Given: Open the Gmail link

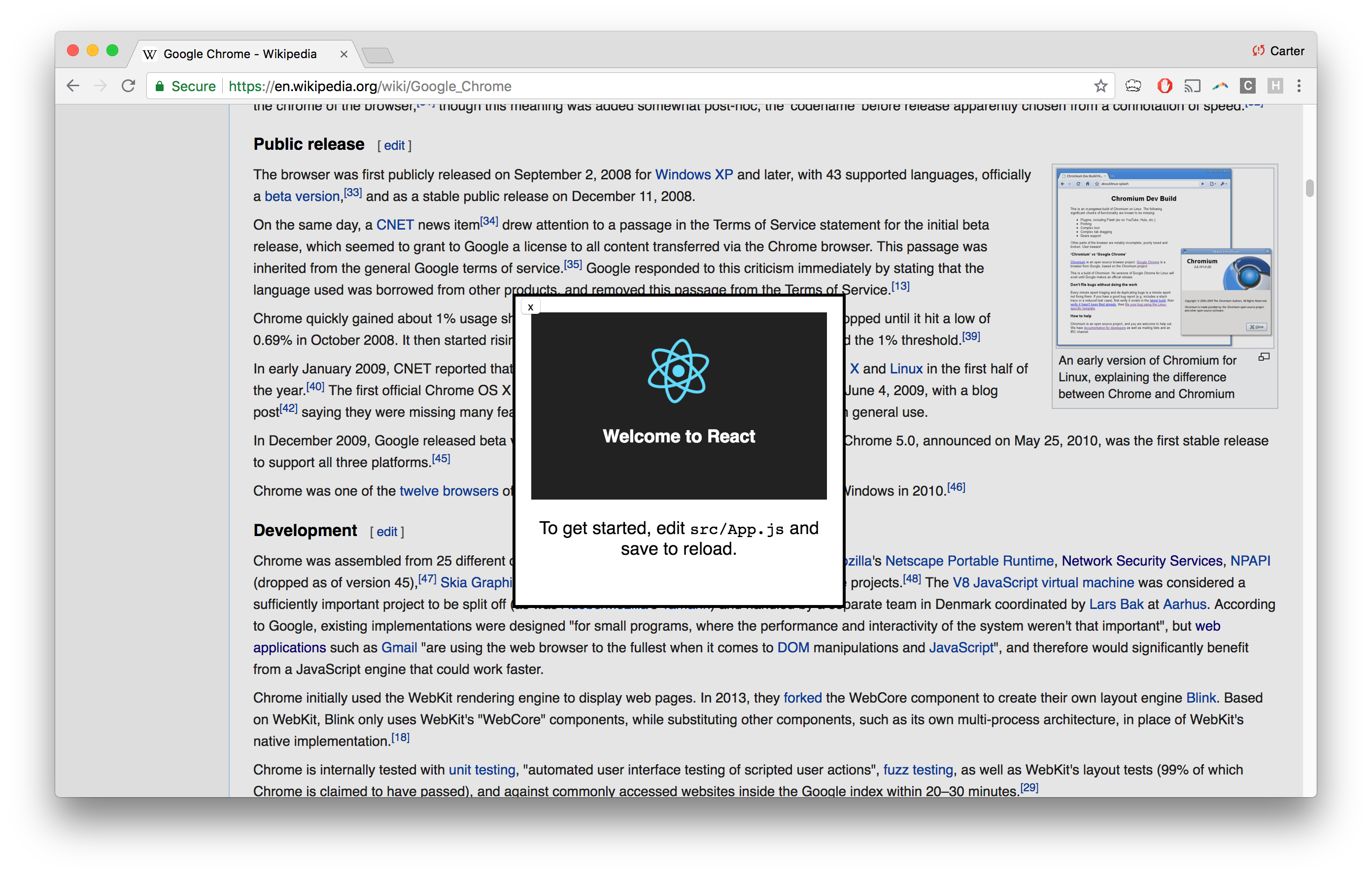Looking at the screenshot, I should (x=399, y=647).
